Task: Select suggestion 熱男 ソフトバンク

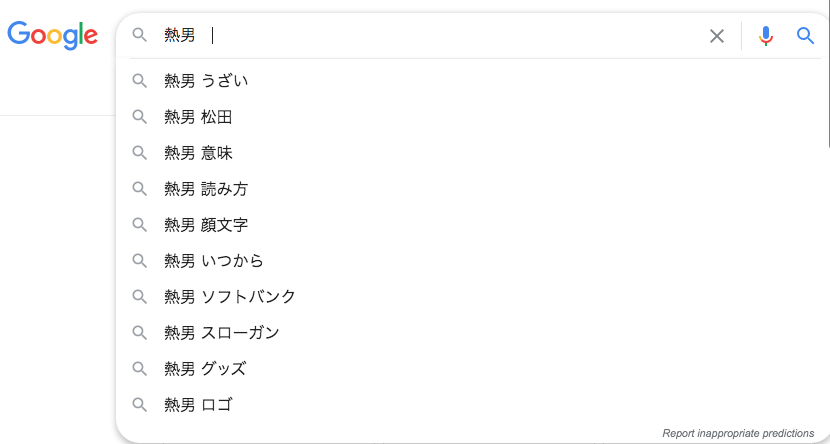Action: click(229, 297)
